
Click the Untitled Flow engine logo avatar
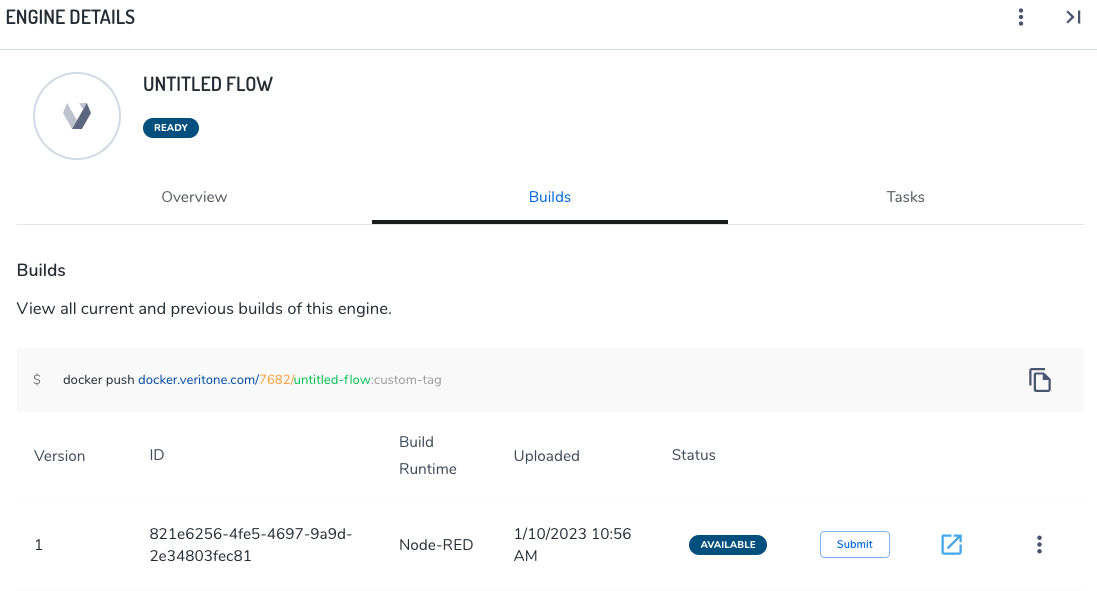[77, 116]
